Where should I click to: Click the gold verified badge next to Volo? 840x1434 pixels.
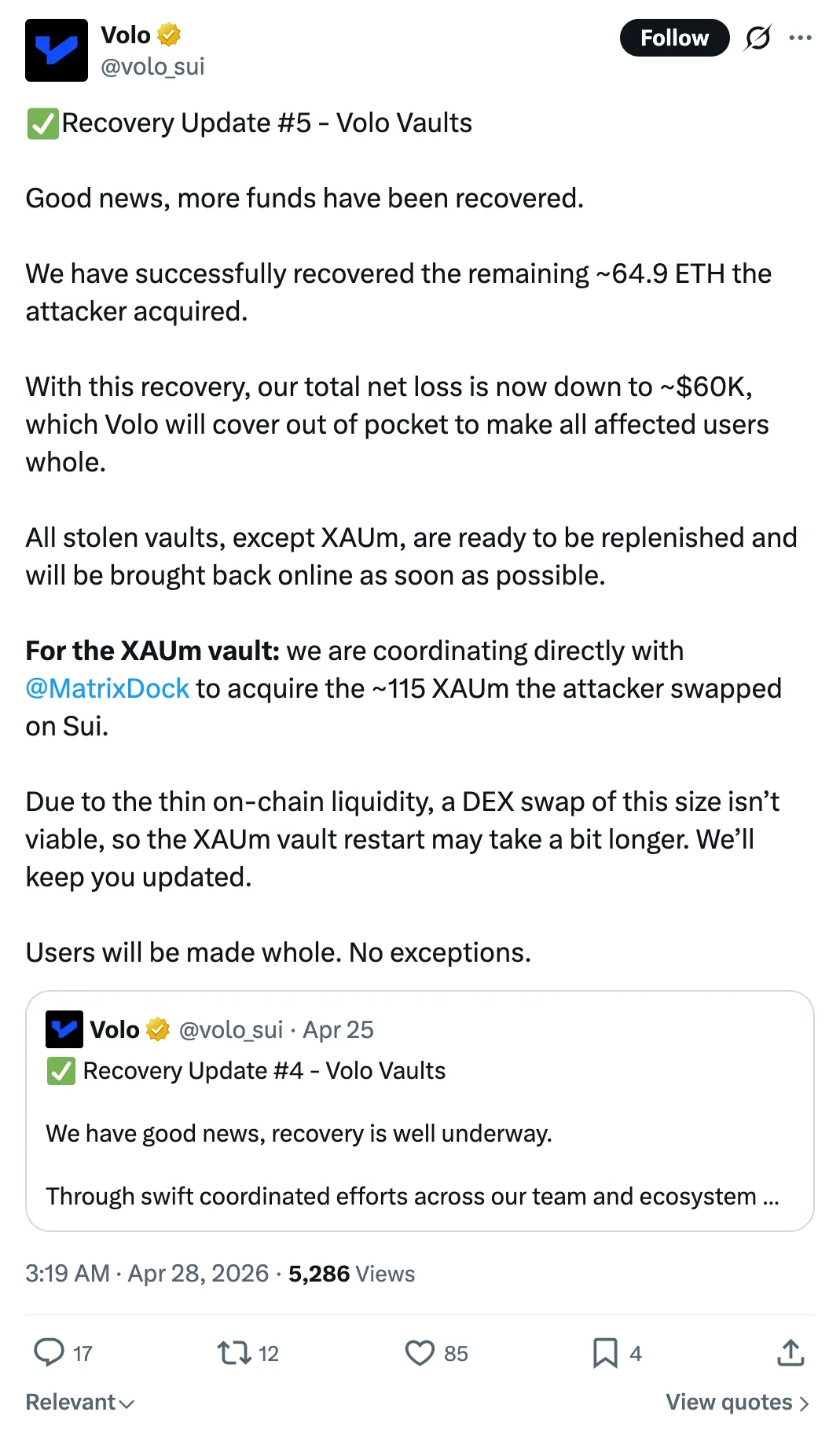169,35
